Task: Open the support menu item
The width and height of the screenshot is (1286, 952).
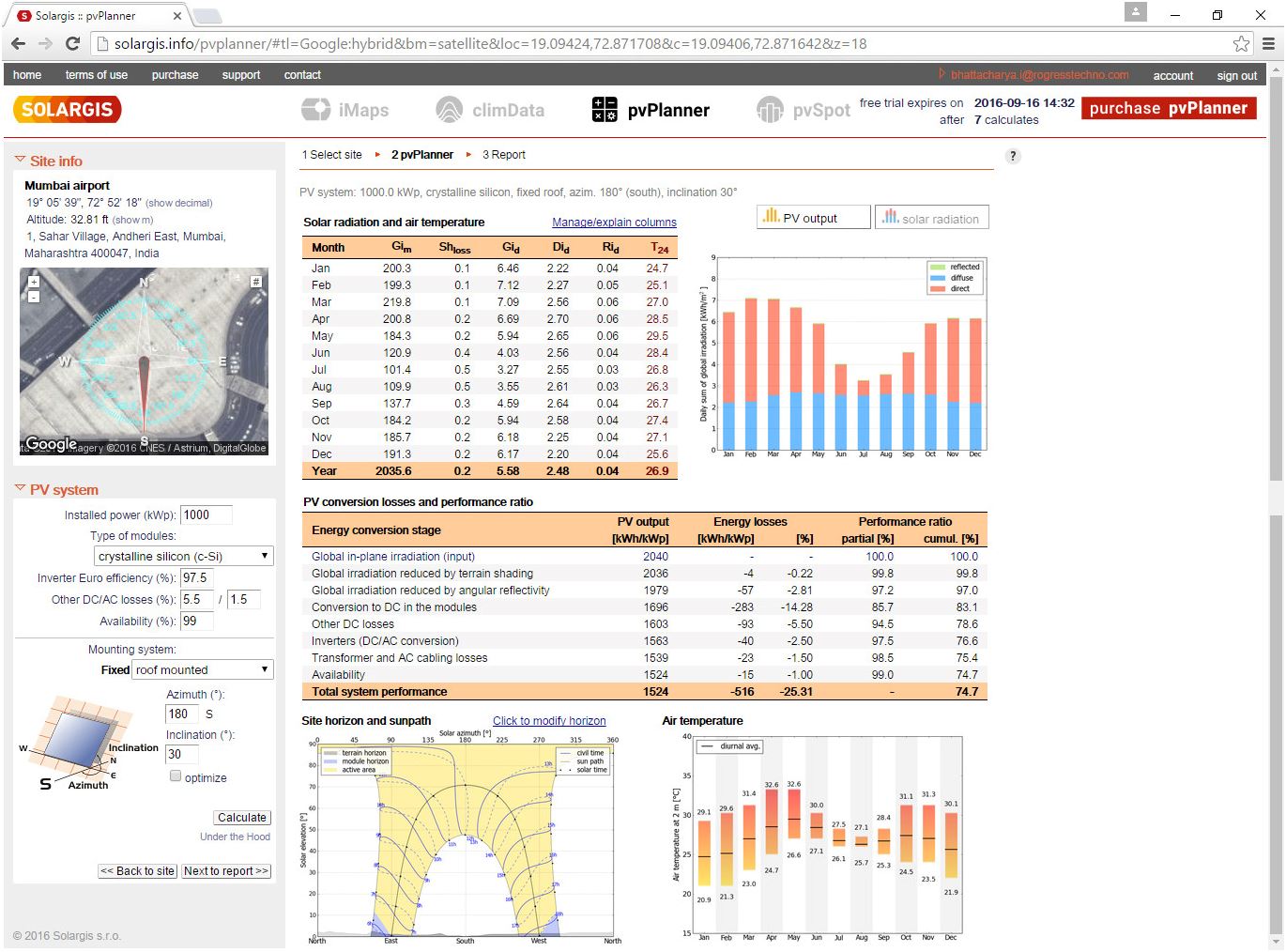Action: [240, 74]
